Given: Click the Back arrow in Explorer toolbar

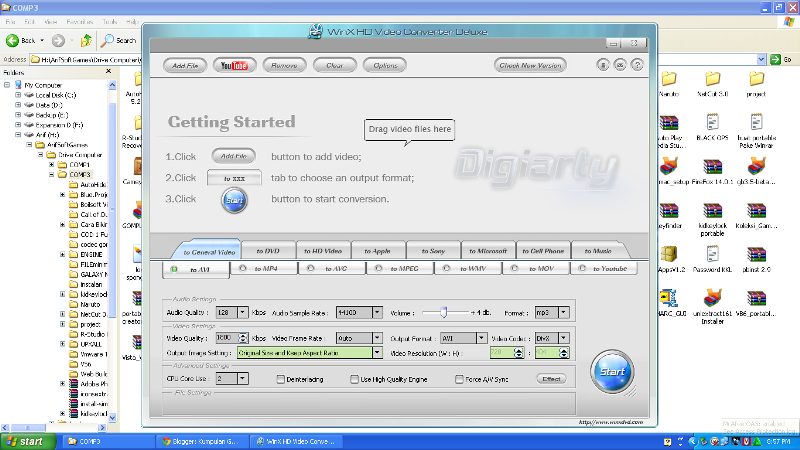Looking at the screenshot, I should pos(13,40).
